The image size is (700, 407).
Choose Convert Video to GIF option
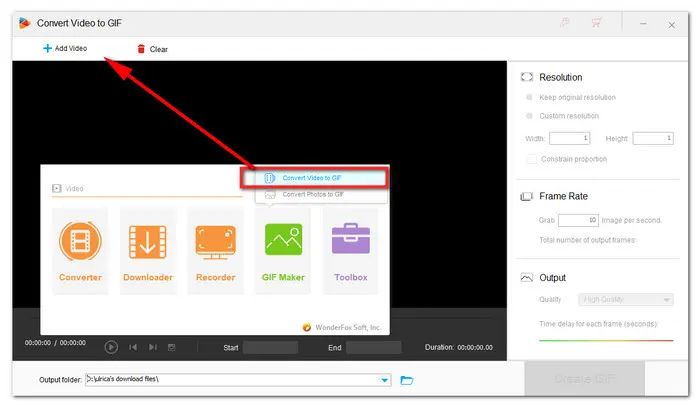tap(314, 178)
